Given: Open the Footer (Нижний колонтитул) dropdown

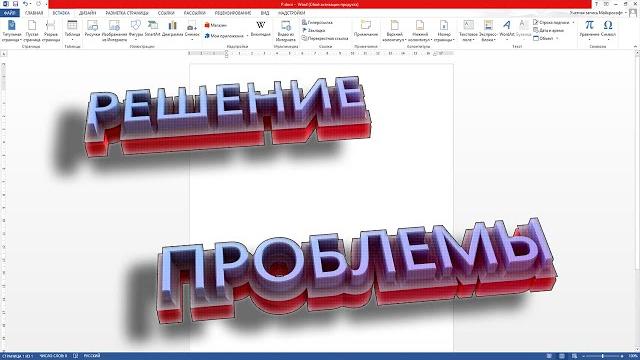Looking at the screenshot, I should (420, 31).
